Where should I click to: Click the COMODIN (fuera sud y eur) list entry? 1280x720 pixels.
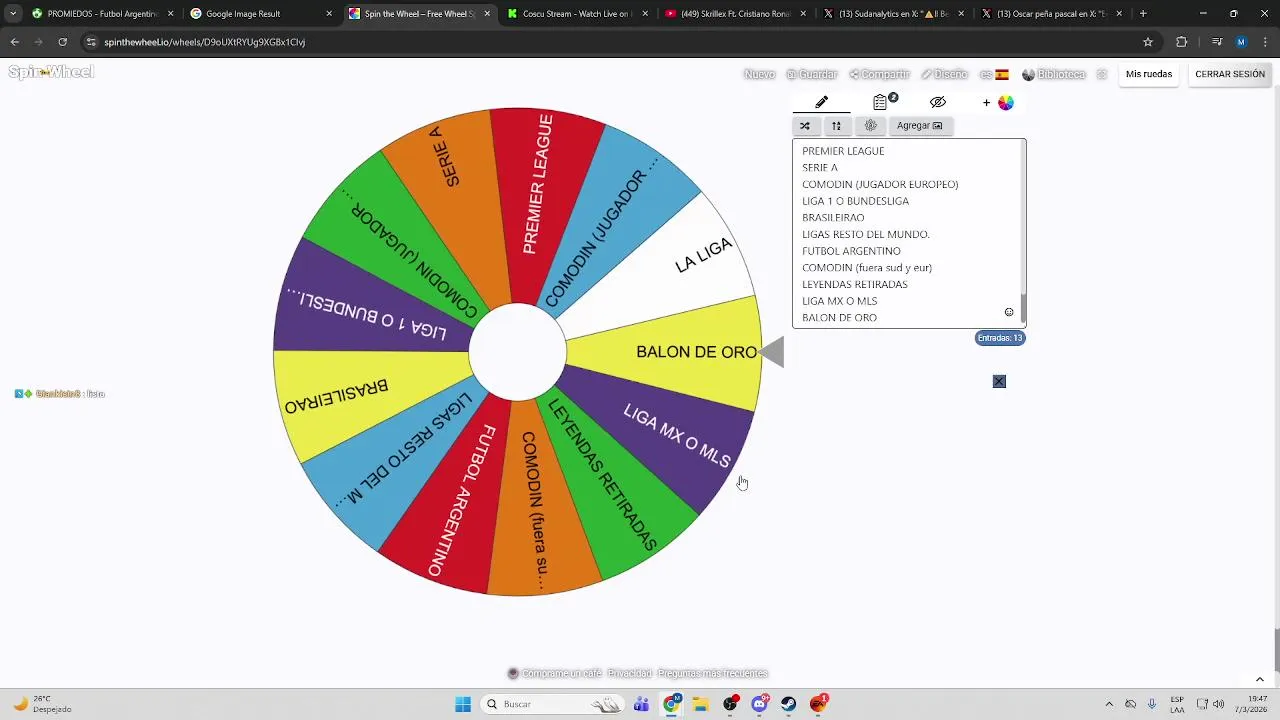pos(867,268)
